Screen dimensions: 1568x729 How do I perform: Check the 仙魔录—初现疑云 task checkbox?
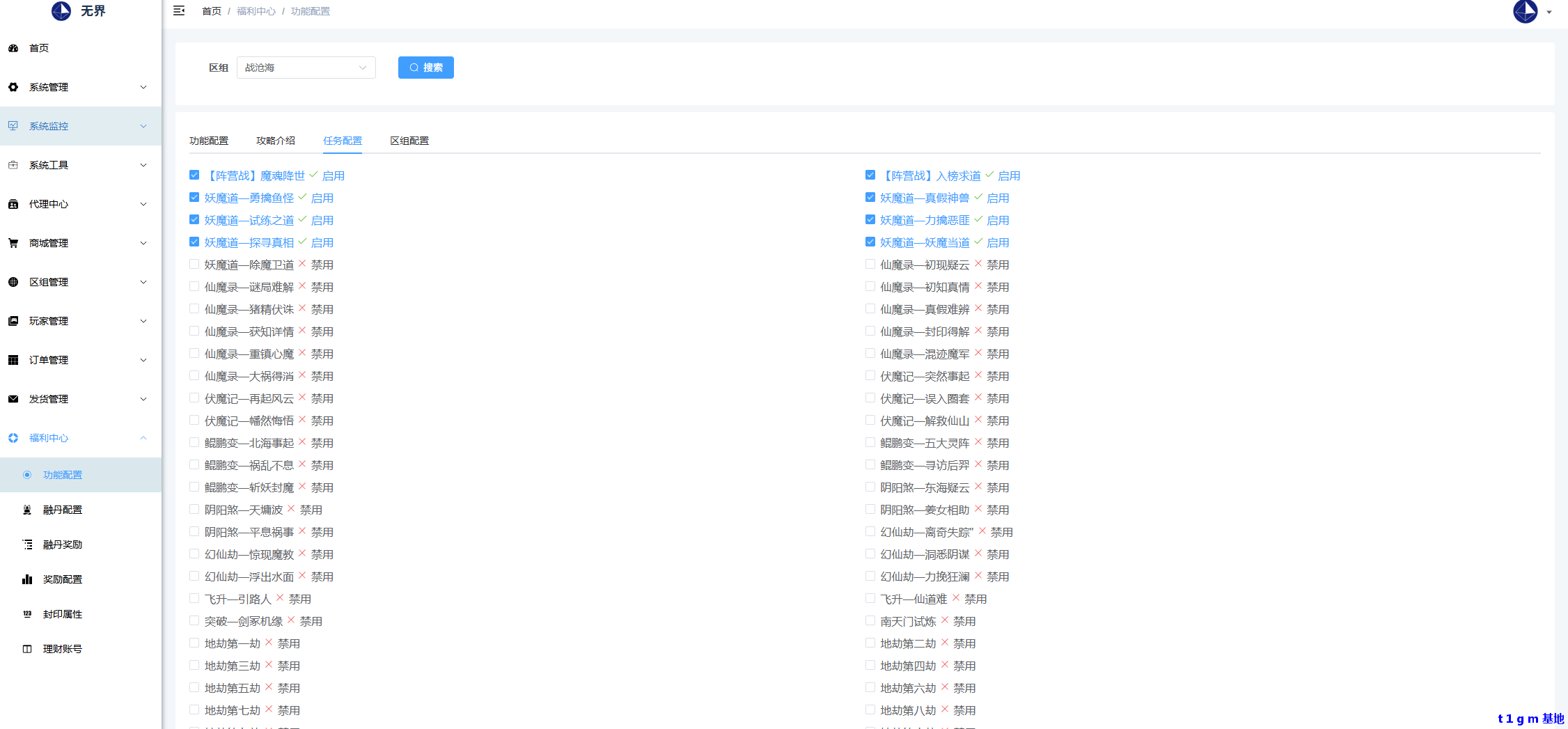point(870,265)
